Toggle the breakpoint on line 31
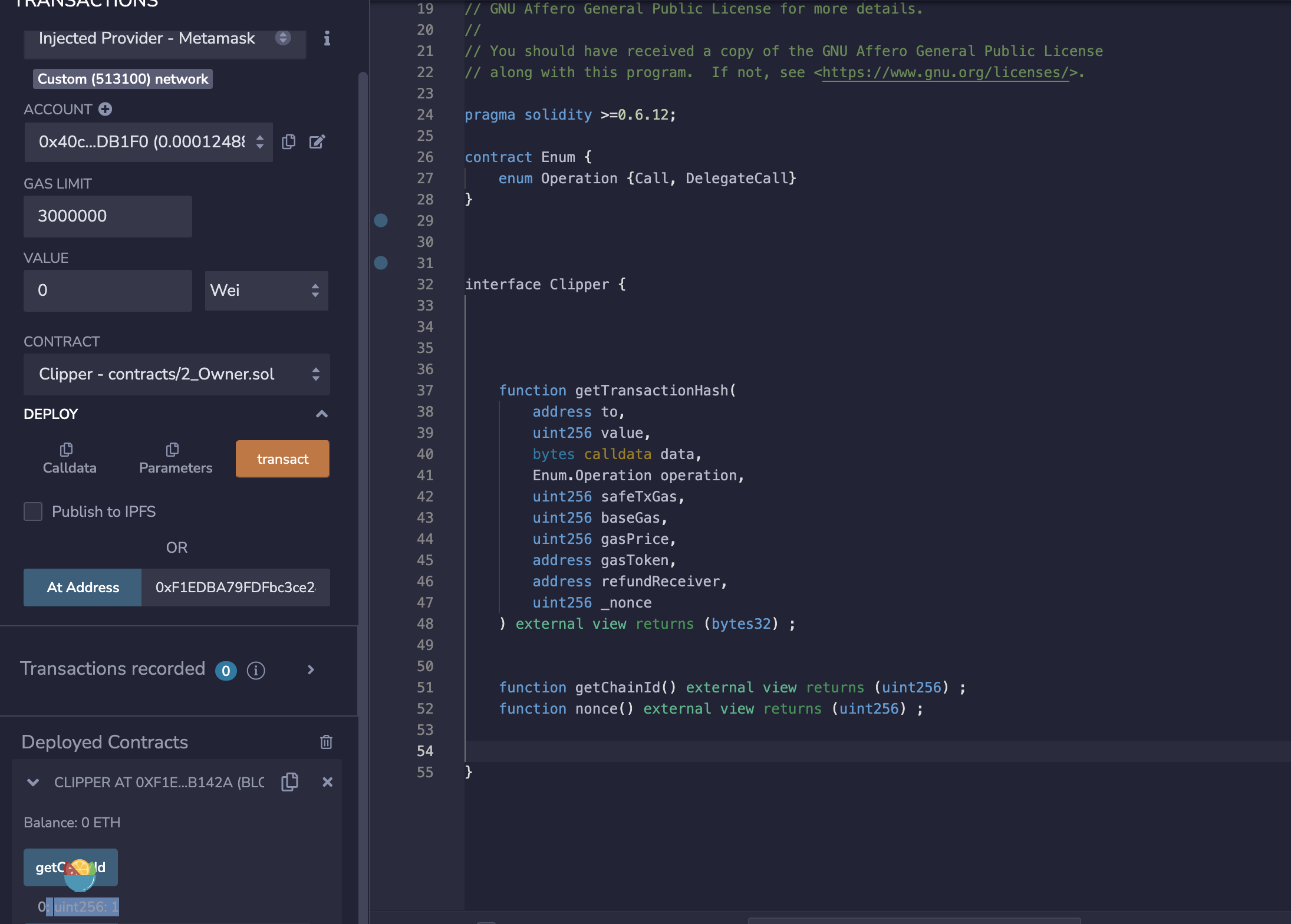The image size is (1291, 924). [x=381, y=263]
